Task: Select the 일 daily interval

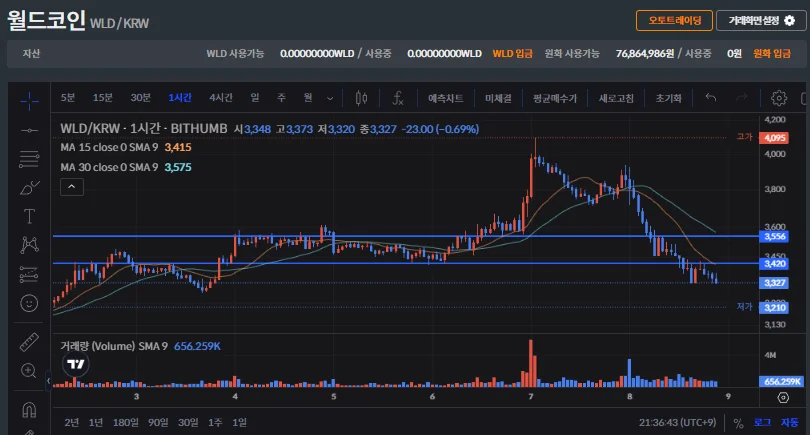Action: pos(255,98)
